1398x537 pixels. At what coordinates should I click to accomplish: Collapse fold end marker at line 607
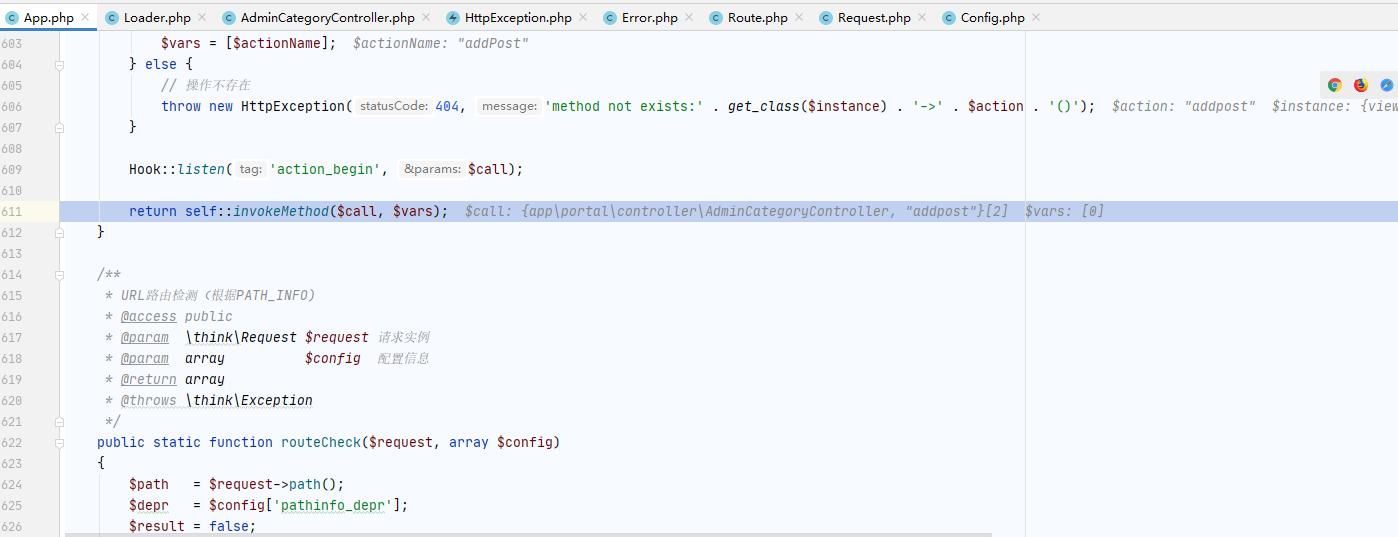(59, 127)
